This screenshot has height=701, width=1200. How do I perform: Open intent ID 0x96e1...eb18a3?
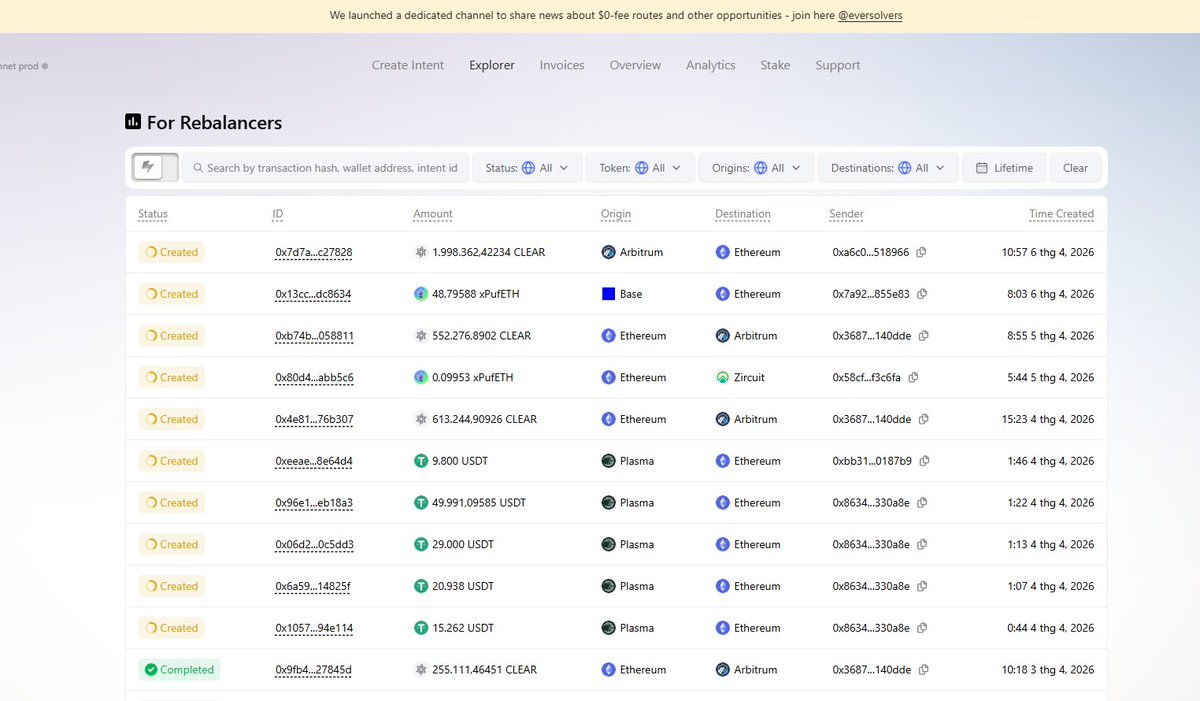click(314, 503)
